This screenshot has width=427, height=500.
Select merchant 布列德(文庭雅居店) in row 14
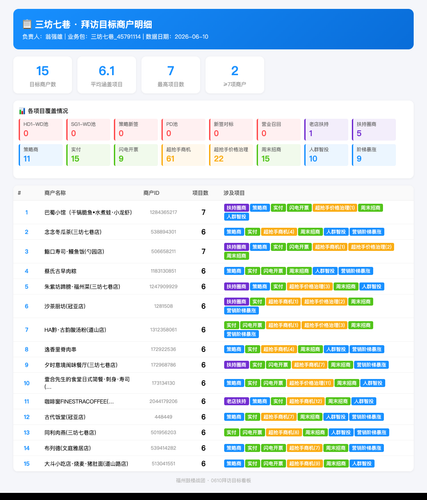click(68, 448)
